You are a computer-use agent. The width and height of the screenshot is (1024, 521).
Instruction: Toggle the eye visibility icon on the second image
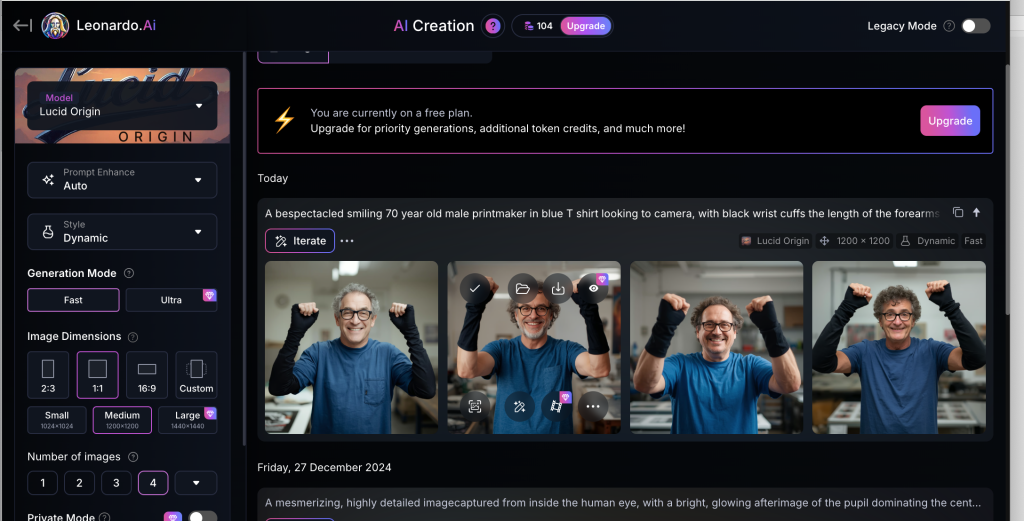click(x=594, y=289)
